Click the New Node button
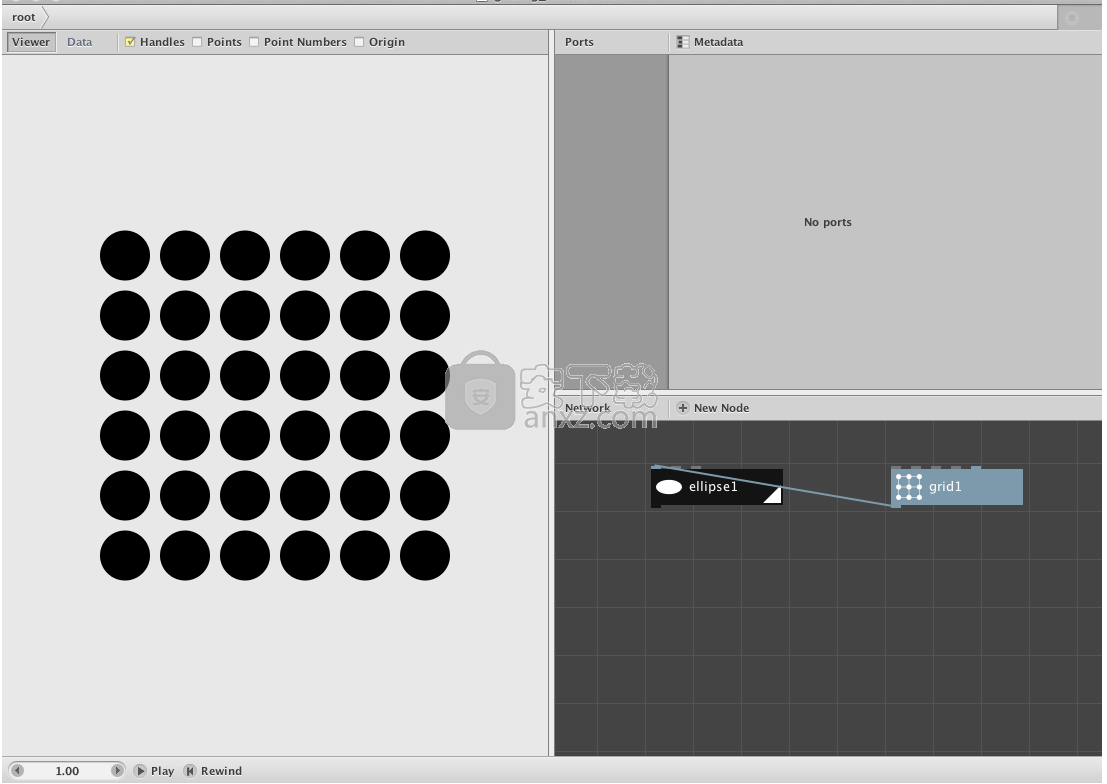This screenshot has width=1107, height=784. coord(713,408)
